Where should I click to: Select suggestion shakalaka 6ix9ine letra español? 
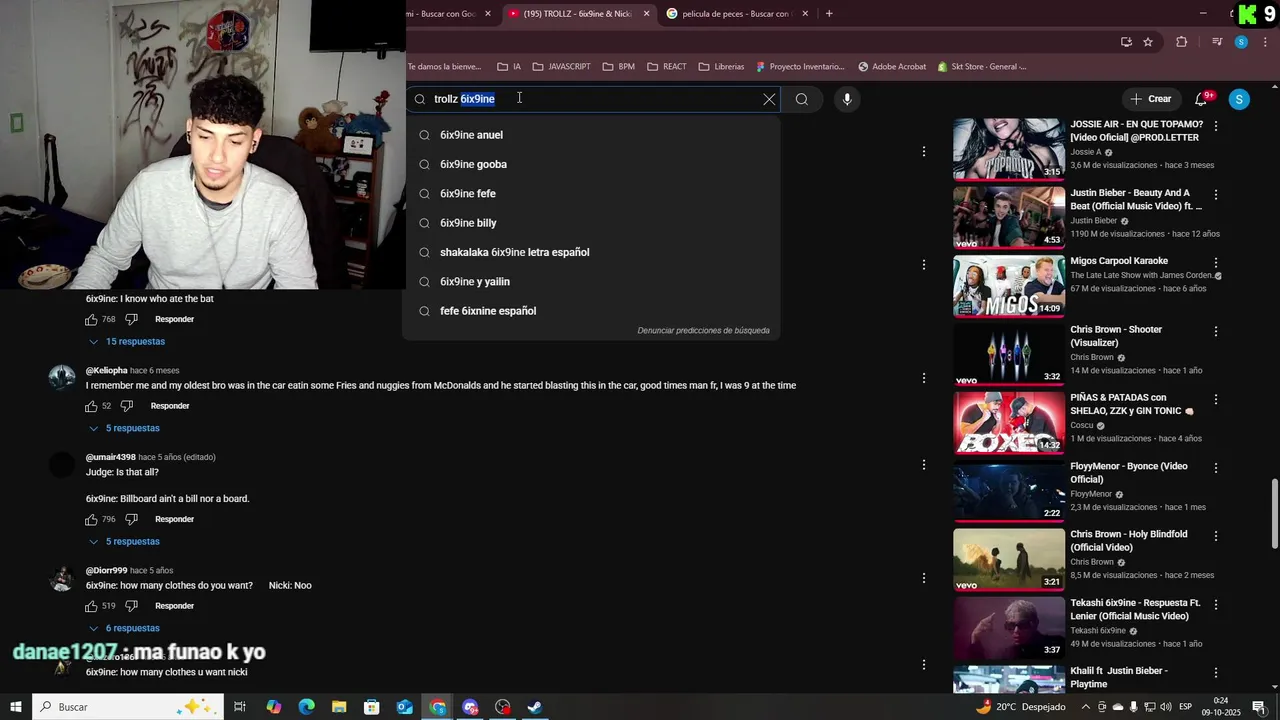pyautogui.click(x=591, y=252)
